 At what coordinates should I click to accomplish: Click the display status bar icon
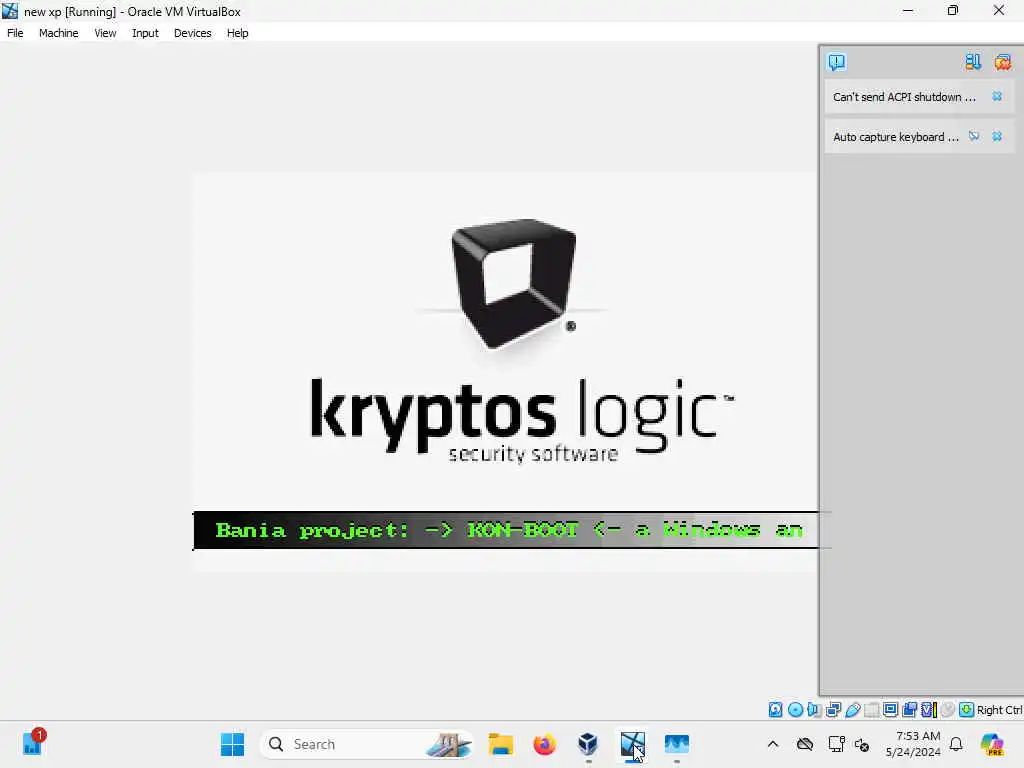coord(891,709)
